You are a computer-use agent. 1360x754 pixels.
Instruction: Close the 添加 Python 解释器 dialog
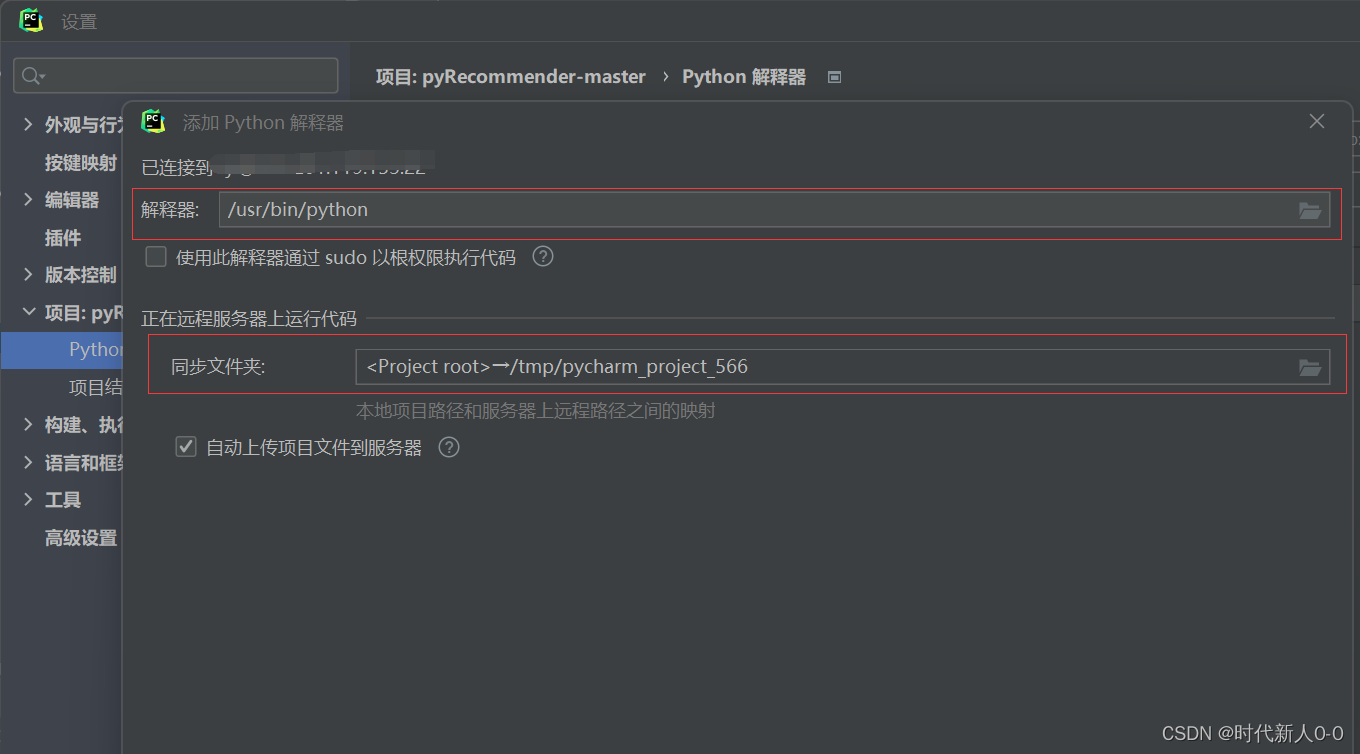[x=1316, y=121]
